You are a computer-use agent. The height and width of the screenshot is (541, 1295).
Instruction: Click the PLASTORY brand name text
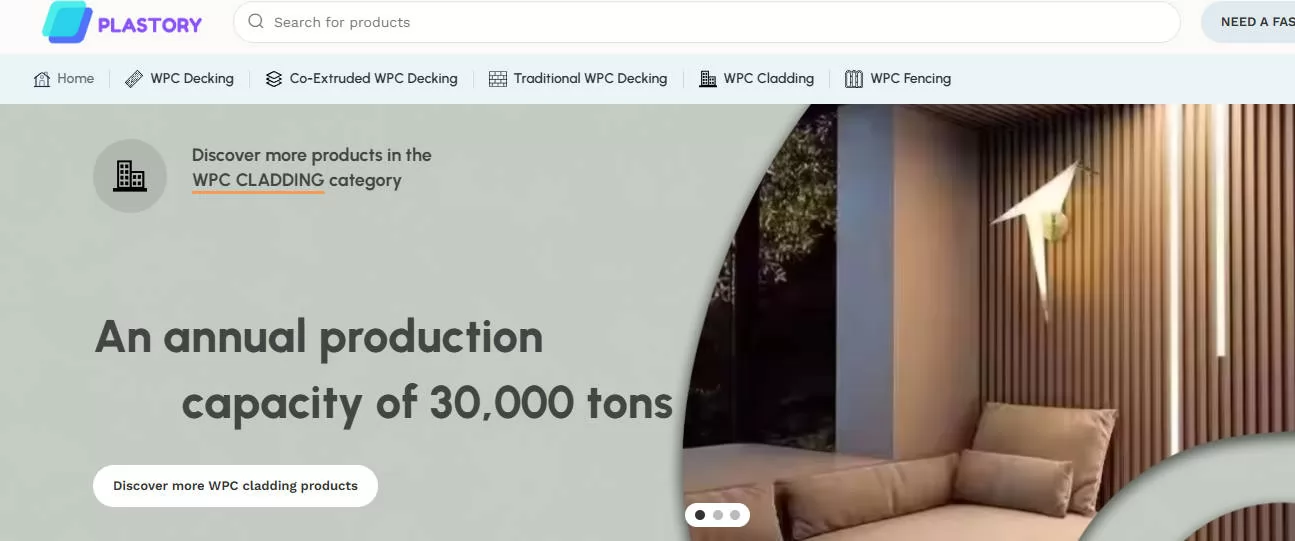[150, 24]
